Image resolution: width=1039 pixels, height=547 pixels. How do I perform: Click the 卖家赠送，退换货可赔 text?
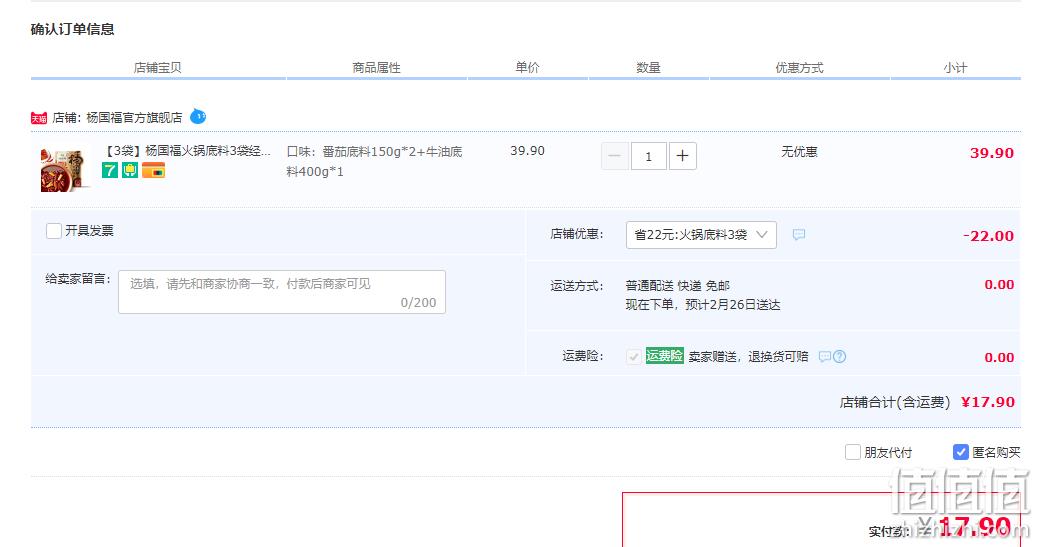748,356
